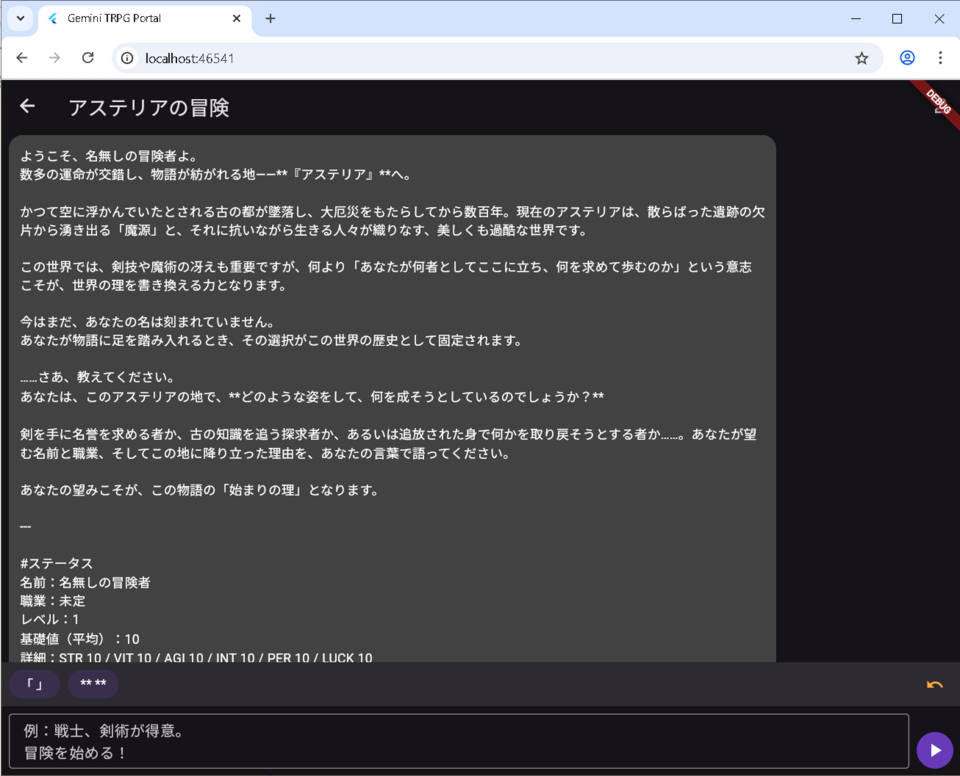Open a new browser tab

[x=270, y=19]
